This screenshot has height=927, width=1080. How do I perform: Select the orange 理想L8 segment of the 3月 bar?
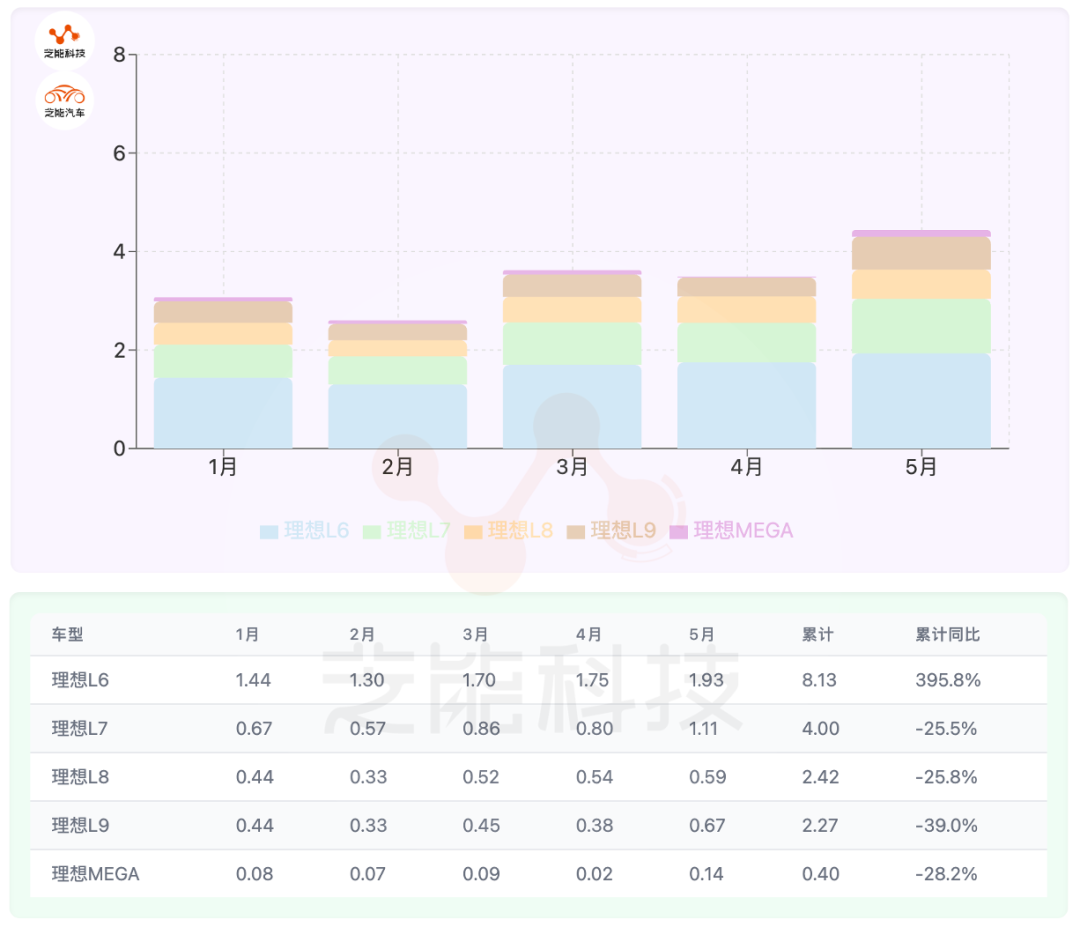point(572,310)
